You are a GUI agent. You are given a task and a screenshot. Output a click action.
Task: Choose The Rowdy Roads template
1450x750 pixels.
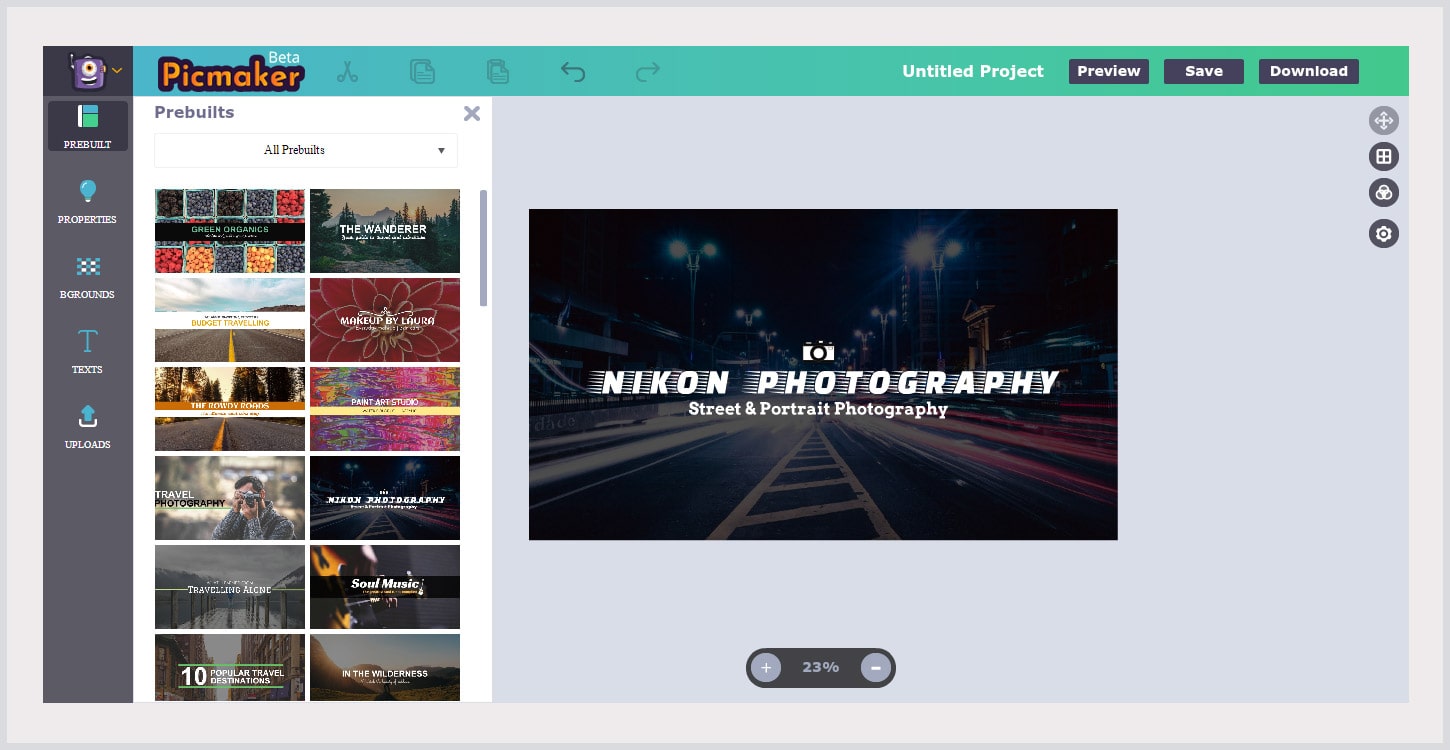[x=230, y=409]
